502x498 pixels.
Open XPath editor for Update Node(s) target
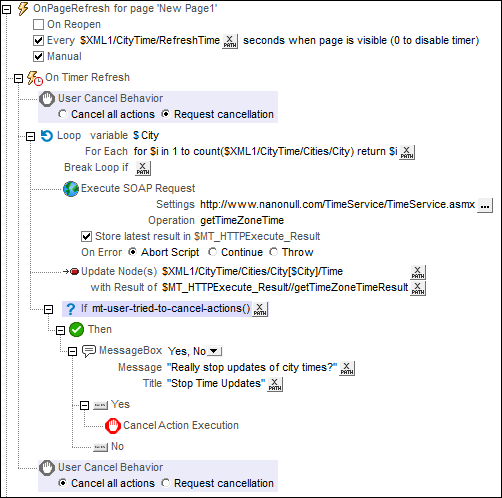418,272
